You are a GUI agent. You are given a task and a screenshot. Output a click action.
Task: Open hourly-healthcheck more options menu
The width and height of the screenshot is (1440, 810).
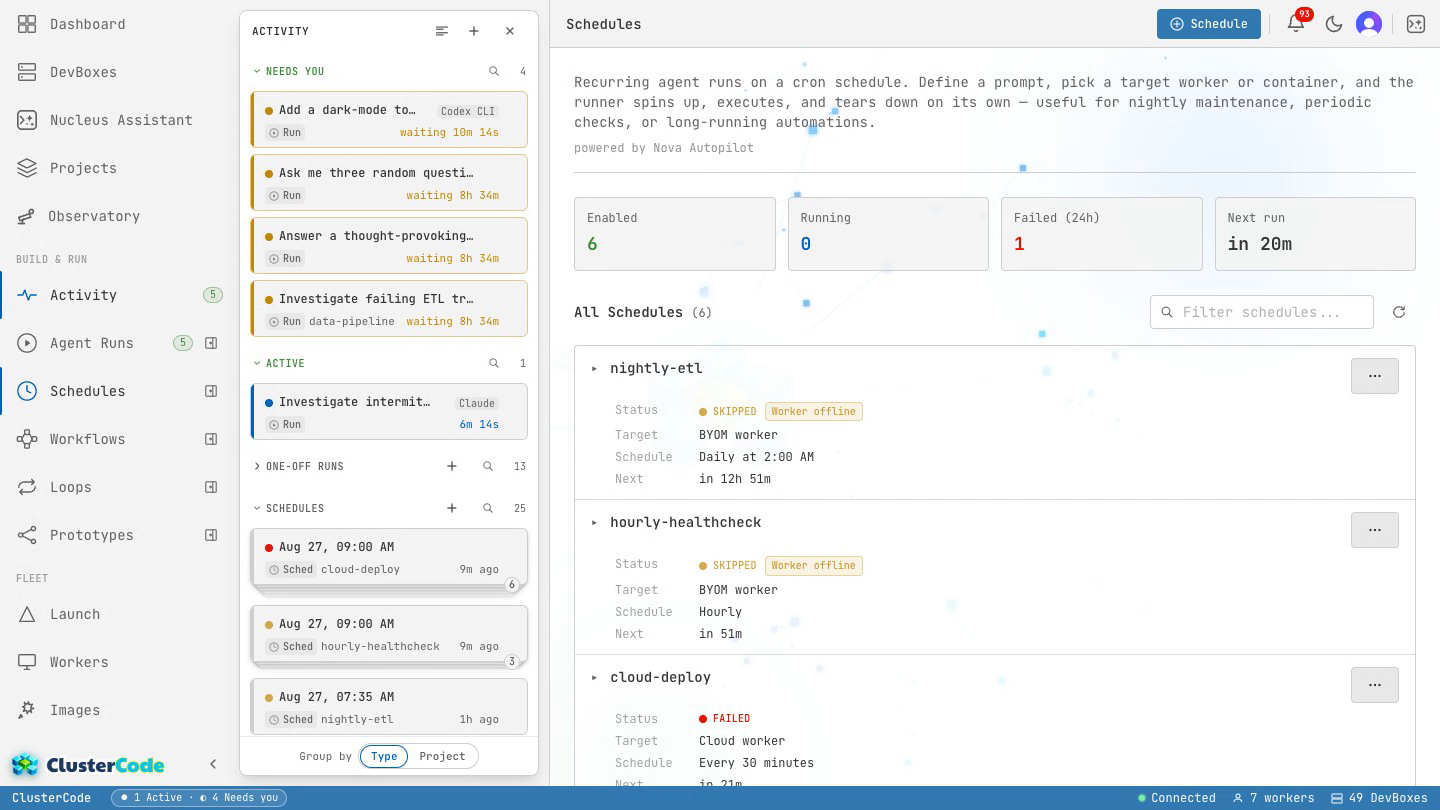point(1374,530)
